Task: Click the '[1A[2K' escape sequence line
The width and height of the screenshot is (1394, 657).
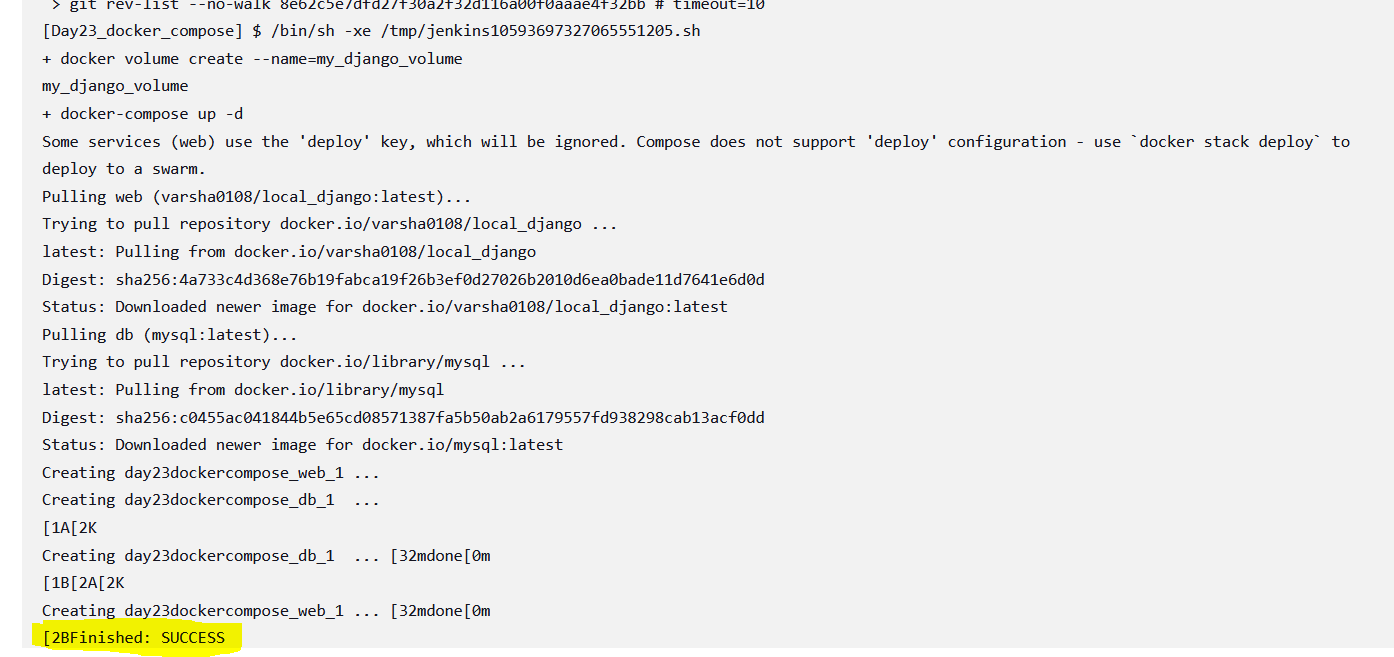Action: click(69, 528)
